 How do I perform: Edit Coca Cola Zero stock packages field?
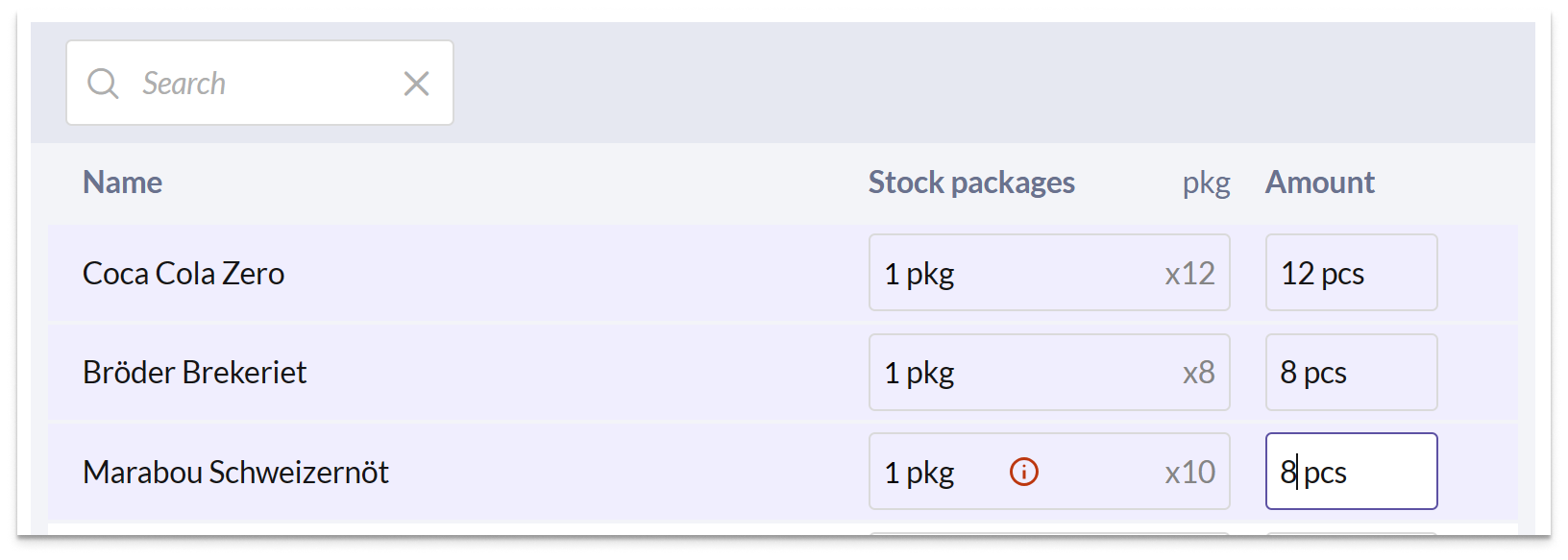point(1049,273)
